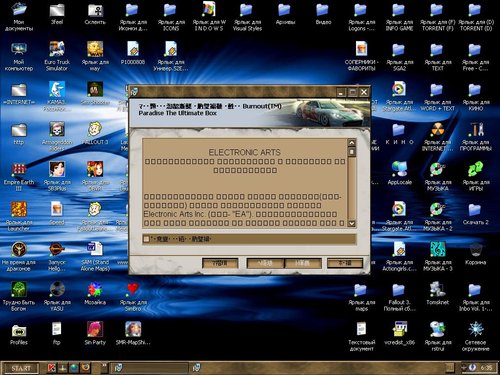Select the Корзина recycle bin icon
Viewport: 500px width, 375px height.
point(475,254)
